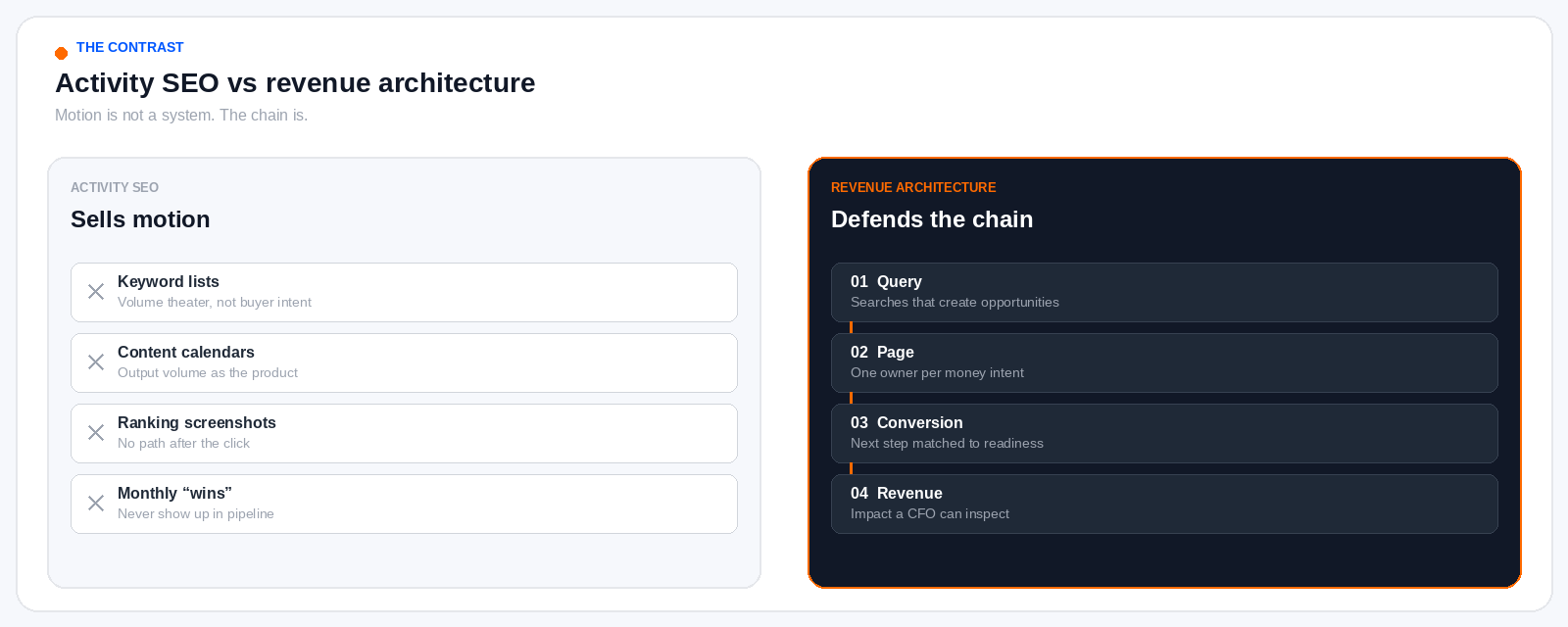Image resolution: width=1568 pixels, height=627 pixels.
Task: Select the "02 Page" step title
Action: coord(882,352)
